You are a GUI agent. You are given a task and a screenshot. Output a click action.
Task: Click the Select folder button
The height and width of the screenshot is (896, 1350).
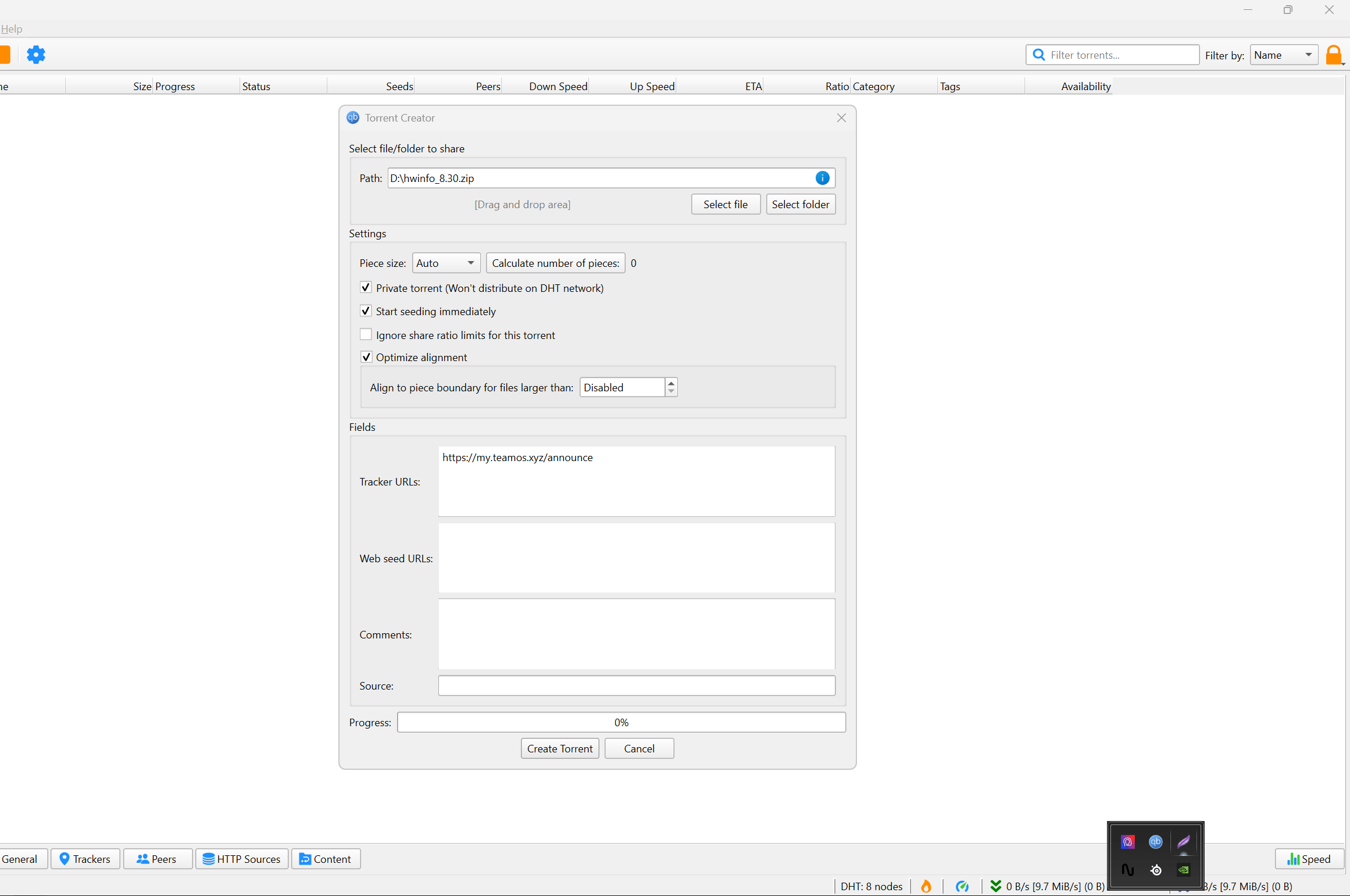801,204
